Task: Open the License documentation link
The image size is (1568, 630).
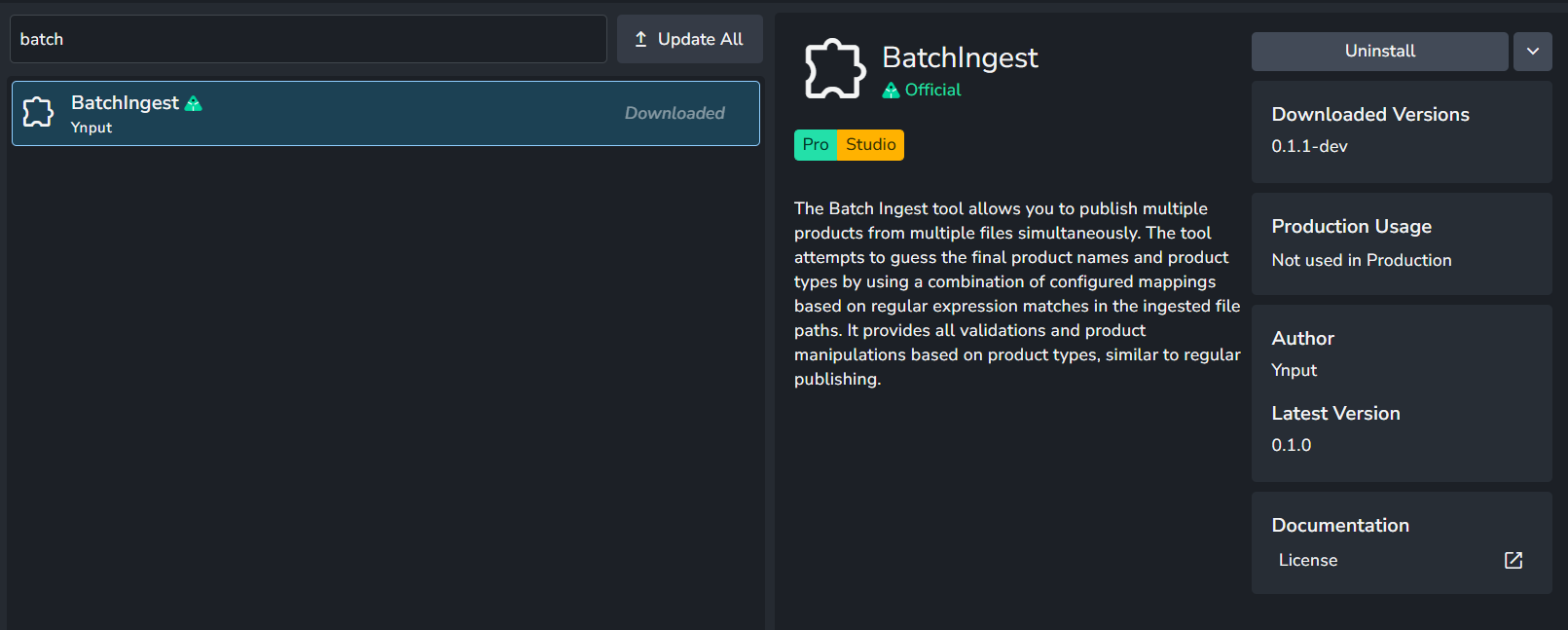Action: coord(1307,560)
